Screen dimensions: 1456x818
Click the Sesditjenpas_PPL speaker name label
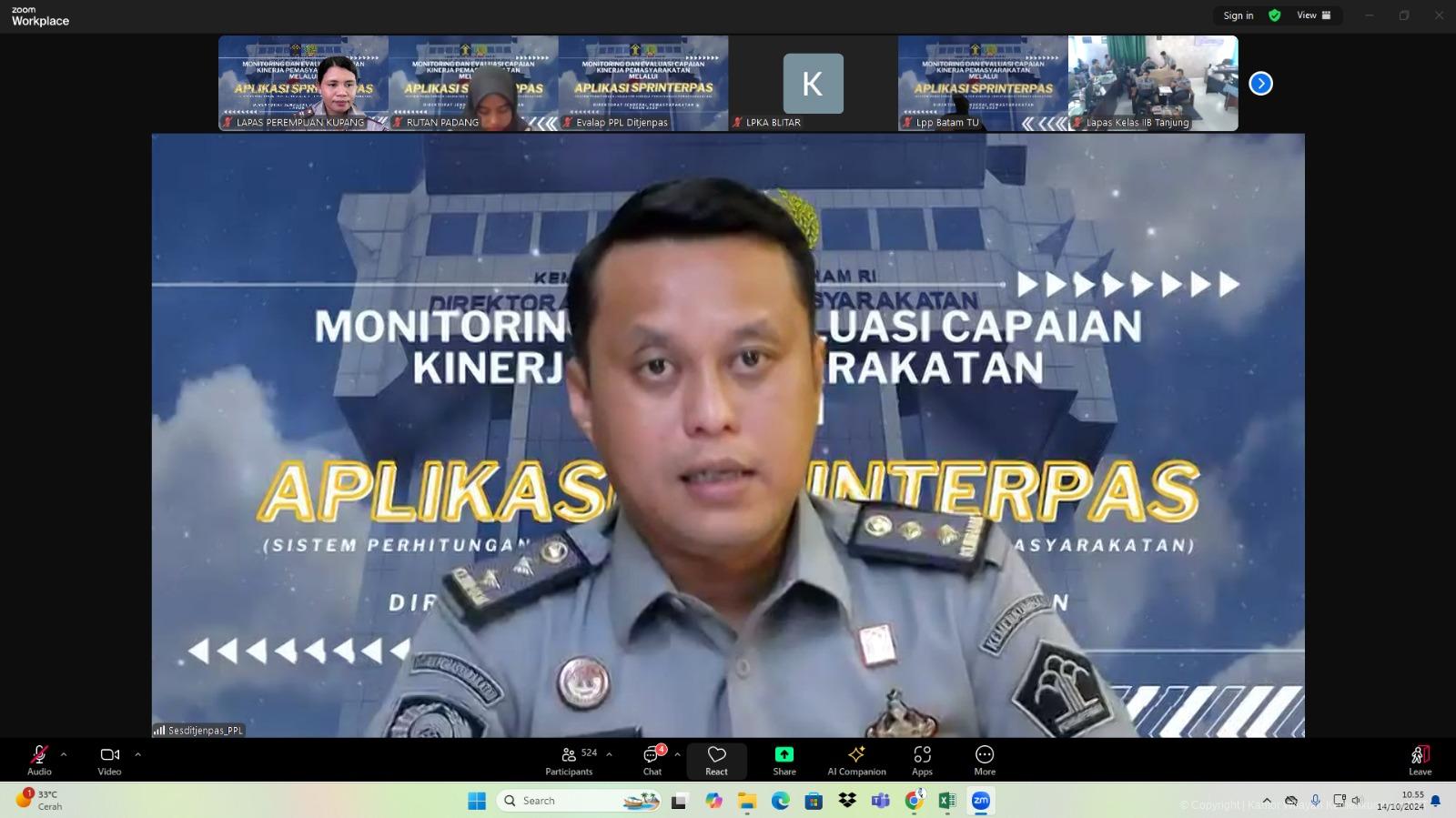coord(199,730)
